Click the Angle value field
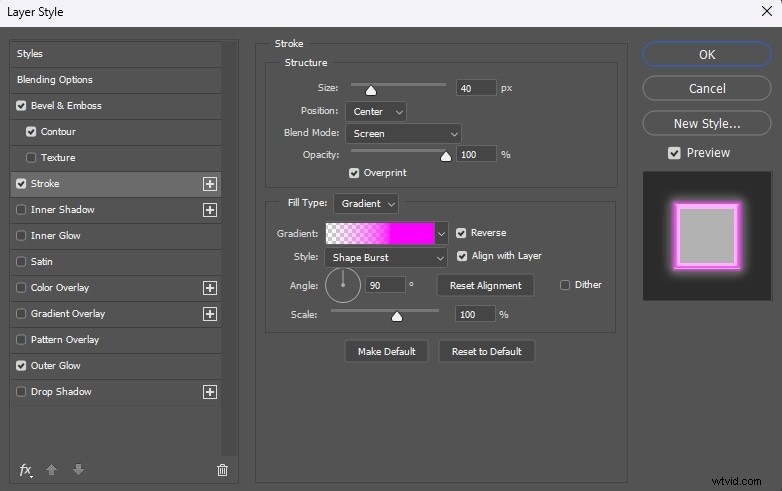 point(385,285)
